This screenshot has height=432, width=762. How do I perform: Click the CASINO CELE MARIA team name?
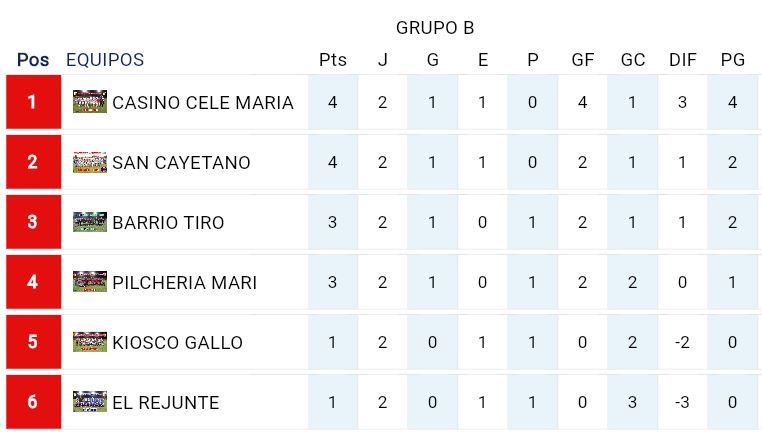tap(203, 103)
